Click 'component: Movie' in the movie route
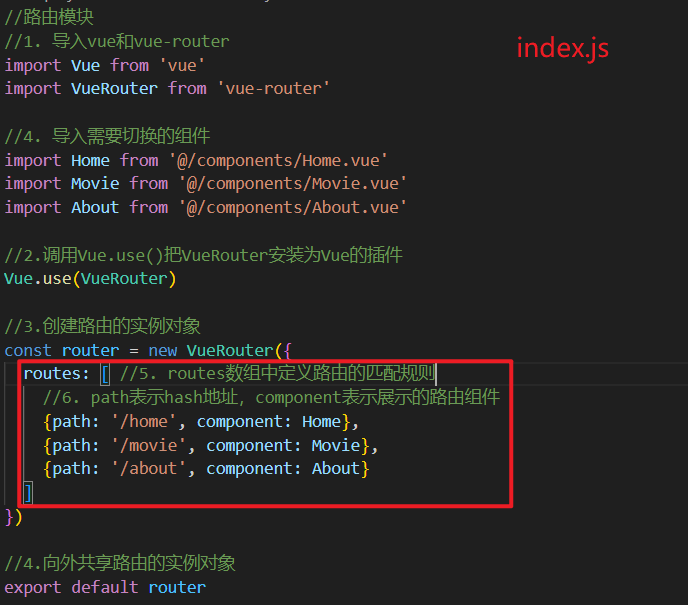 pos(283,446)
